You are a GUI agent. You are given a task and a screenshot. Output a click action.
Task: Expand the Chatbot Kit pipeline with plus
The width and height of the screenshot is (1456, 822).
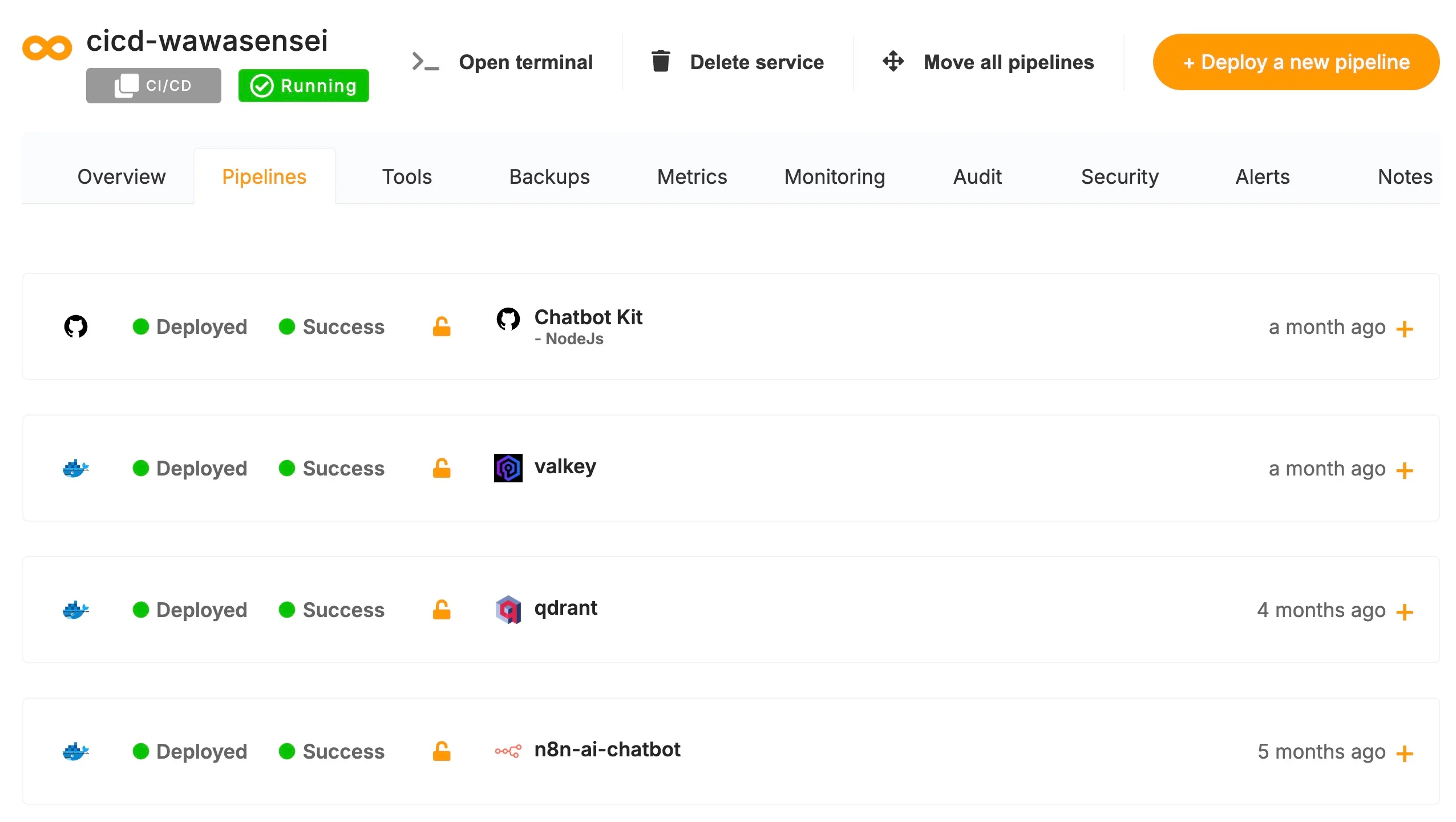click(1404, 329)
